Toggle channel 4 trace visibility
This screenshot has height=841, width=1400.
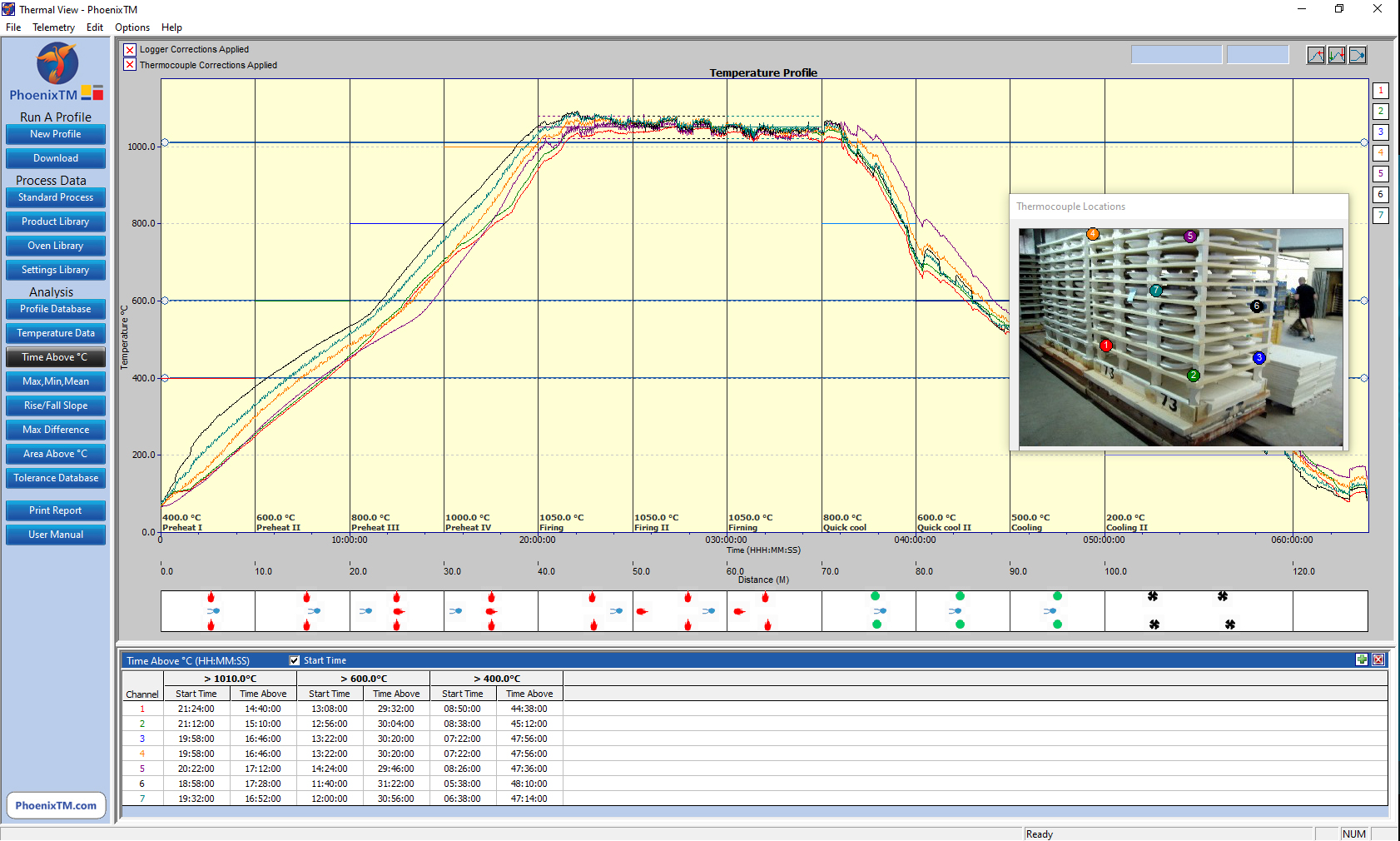point(1381,153)
